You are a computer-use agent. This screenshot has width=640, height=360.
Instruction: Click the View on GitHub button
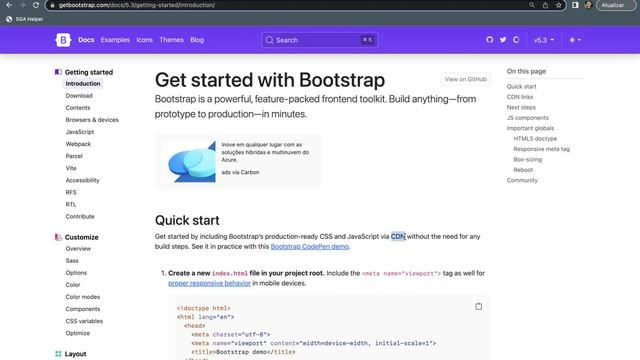466,79
